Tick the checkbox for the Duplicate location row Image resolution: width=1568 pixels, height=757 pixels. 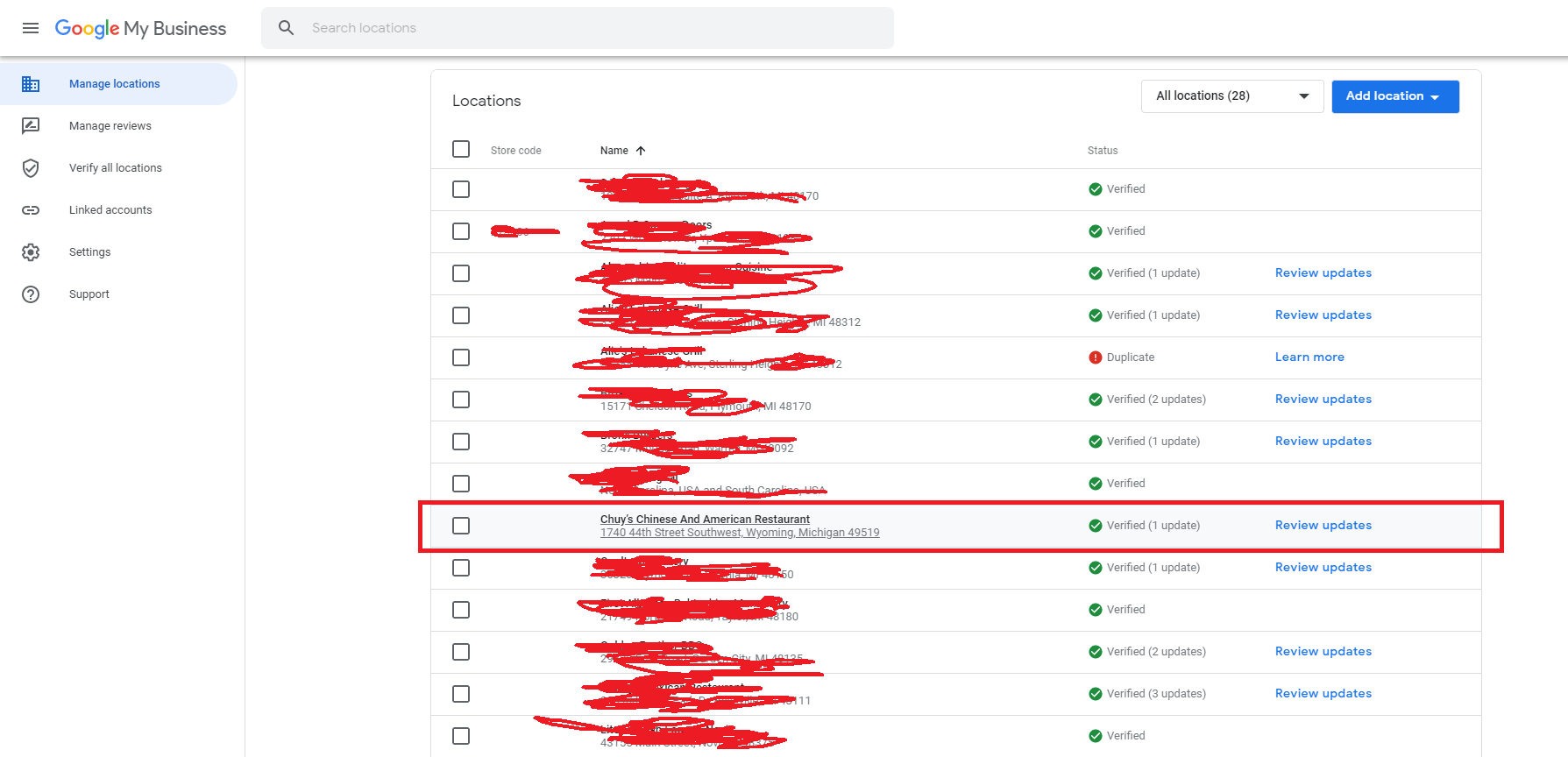pyautogui.click(x=461, y=357)
